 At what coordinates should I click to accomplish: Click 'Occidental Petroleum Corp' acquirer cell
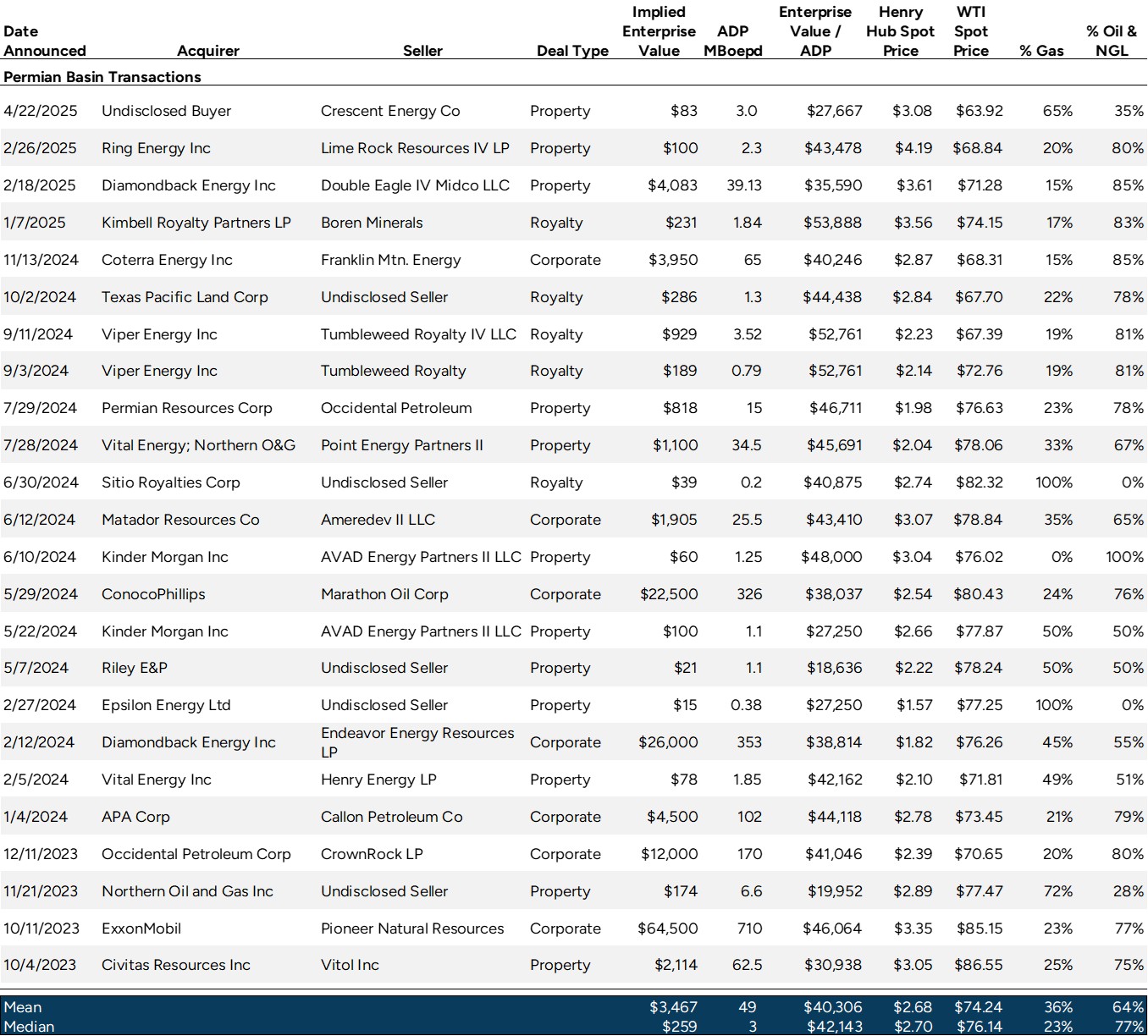click(x=196, y=854)
